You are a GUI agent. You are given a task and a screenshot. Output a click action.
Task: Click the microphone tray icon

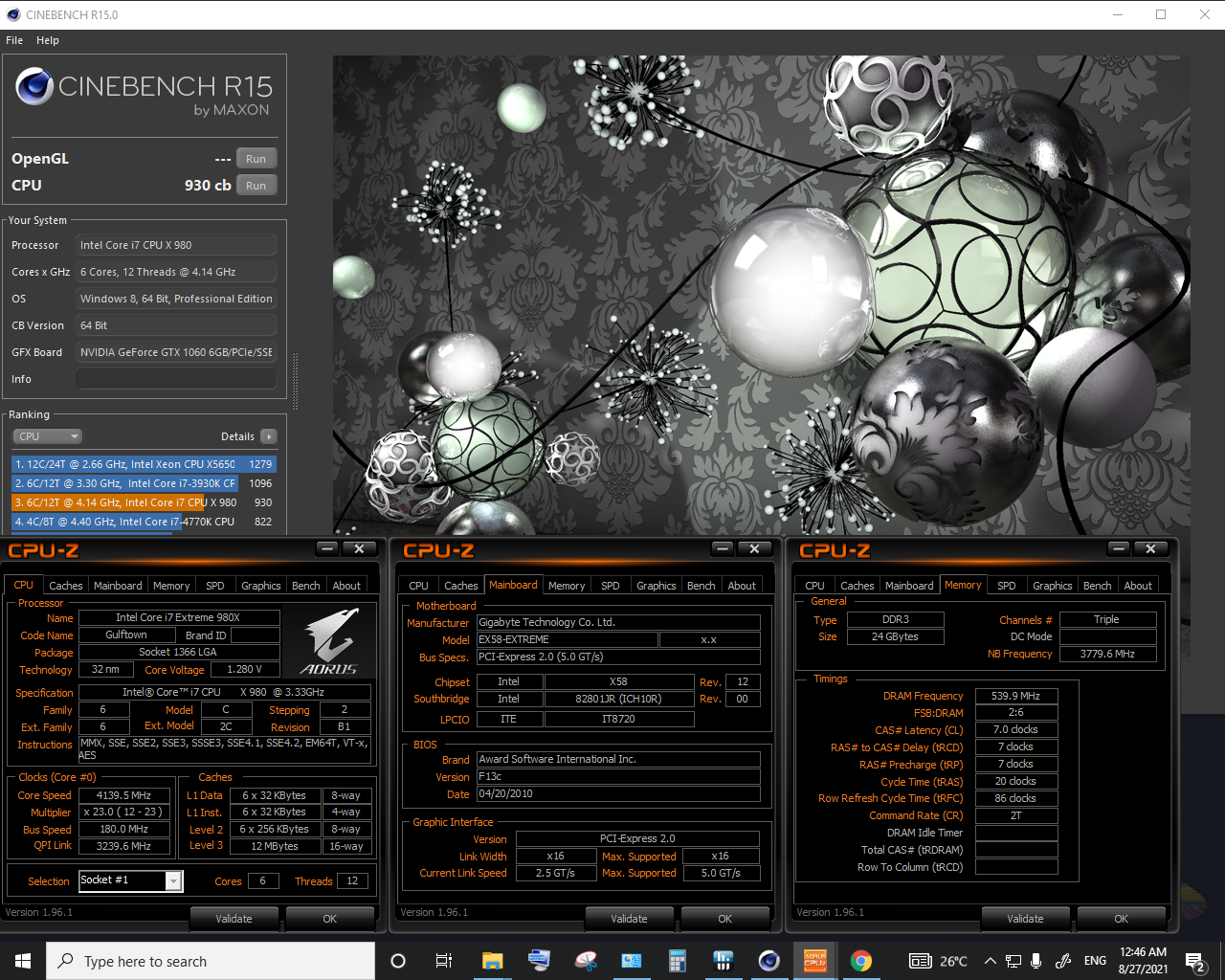coord(1038,961)
